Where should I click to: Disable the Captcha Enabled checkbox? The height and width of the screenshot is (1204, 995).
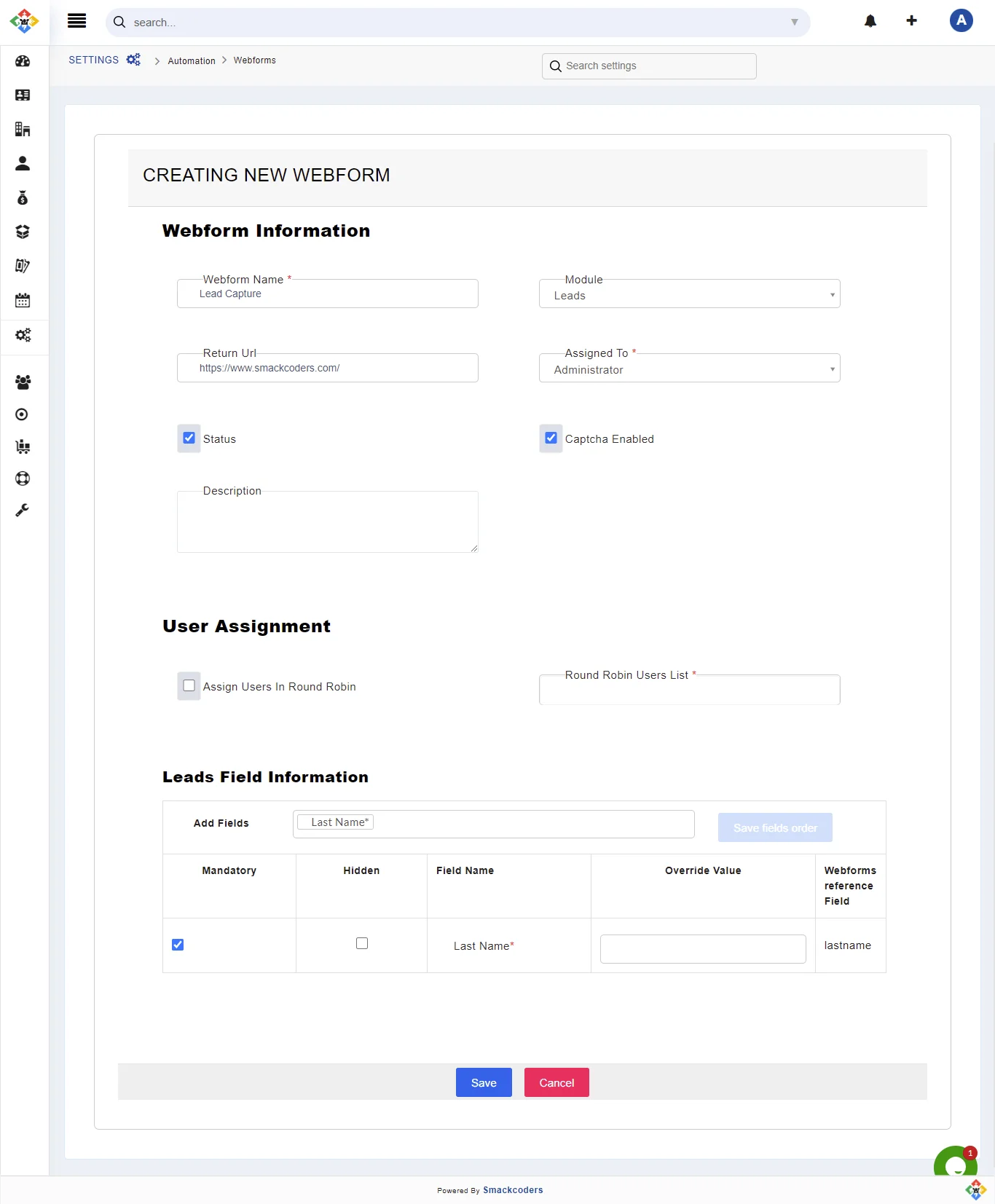click(551, 438)
